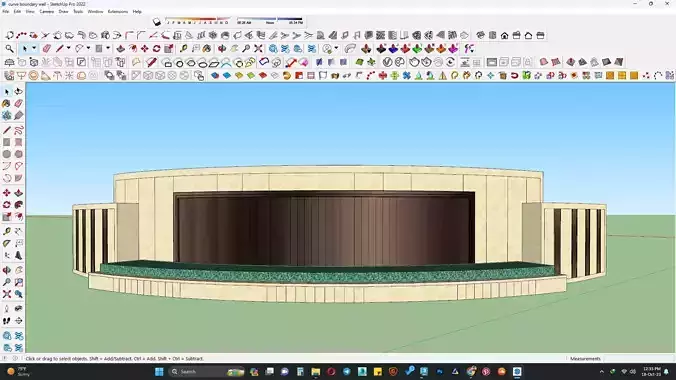Image resolution: width=676 pixels, height=380 pixels.
Task: Expand Select tool dropdown arrow
Action: 34,49
